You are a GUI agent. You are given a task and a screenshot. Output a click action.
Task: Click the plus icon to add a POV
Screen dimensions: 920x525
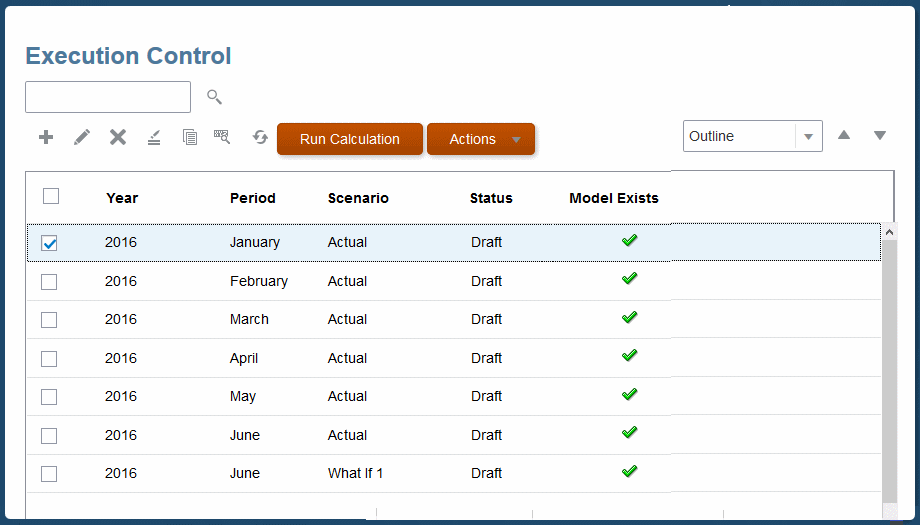[x=46, y=137]
